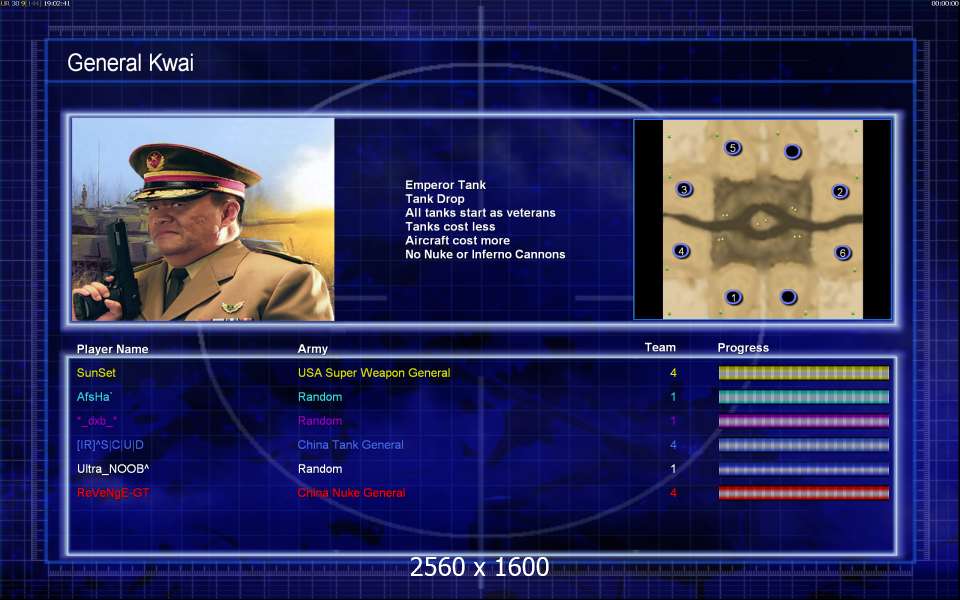Click player name SunSet
This screenshot has width=960, height=600.
pyautogui.click(x=96, y=373)
